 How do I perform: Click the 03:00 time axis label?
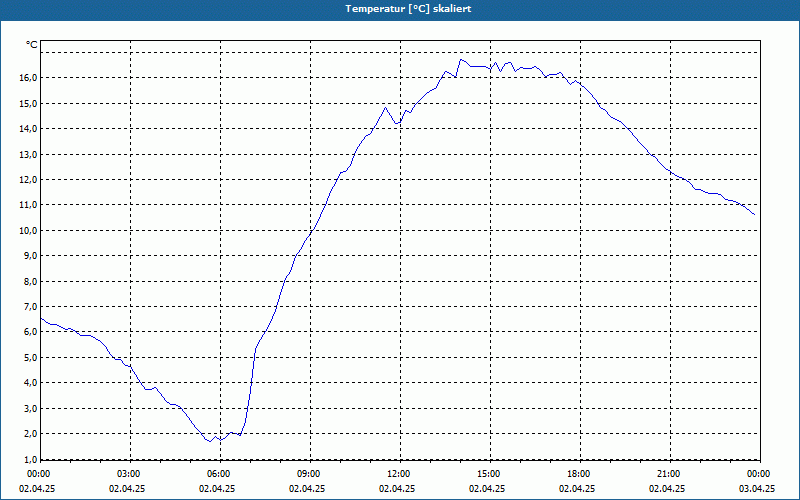pyautogui.click(x=131, y=474)
